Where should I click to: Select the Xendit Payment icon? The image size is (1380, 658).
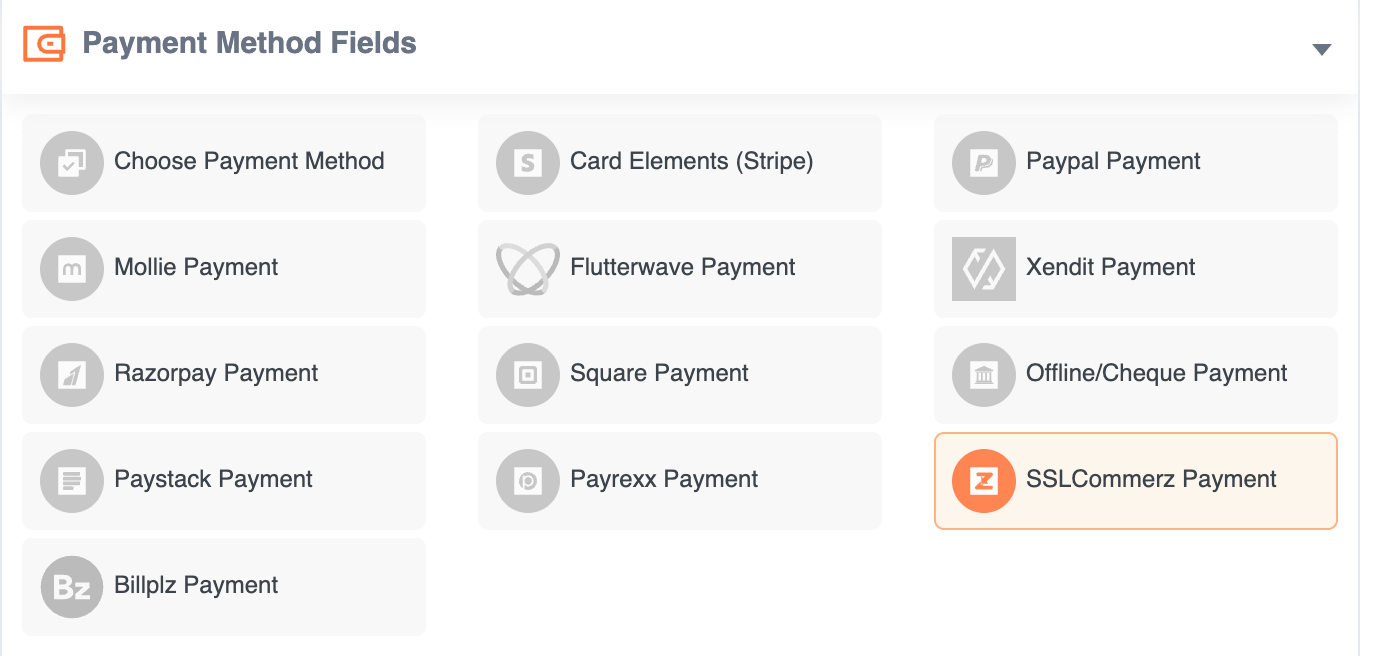coord(983,268)
